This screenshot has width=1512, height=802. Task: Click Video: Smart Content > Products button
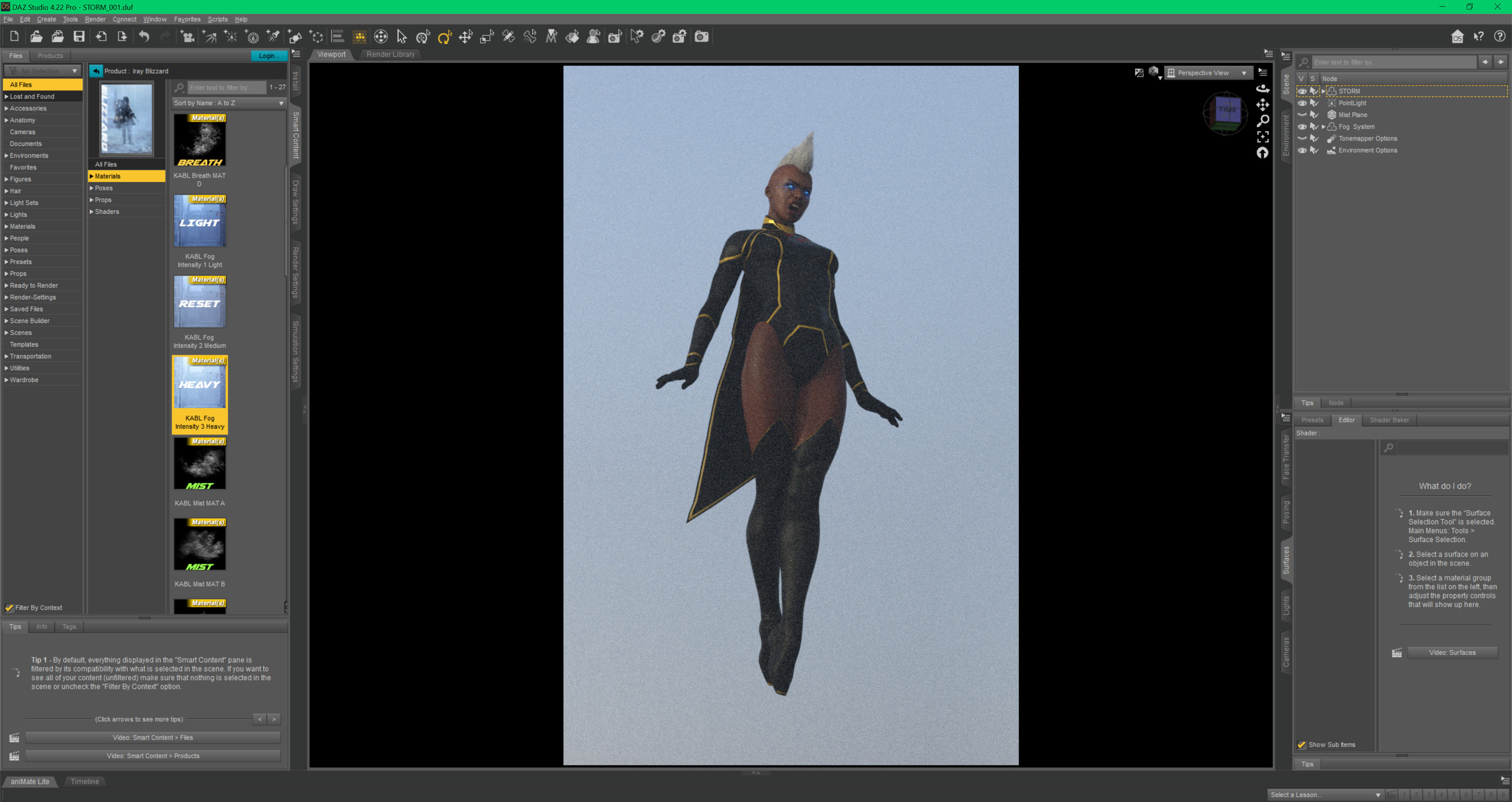[153, 756]
